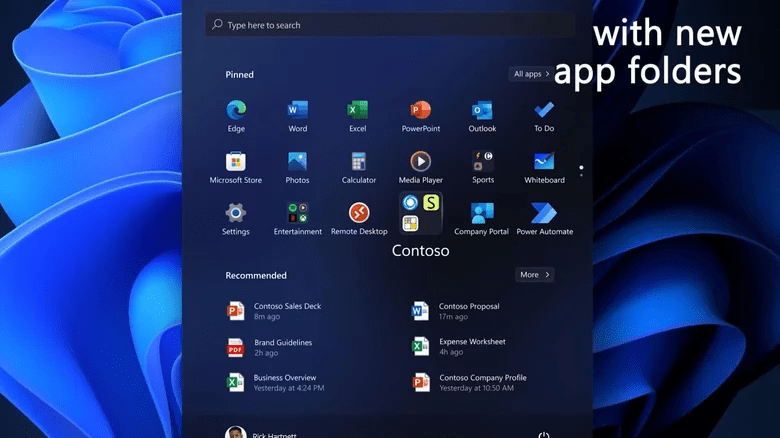Click 'Yesterday at 10:50 AM' timestamp
Viewport: 780px width, 438px height.
pyautogui.click(x=477, y=388)
